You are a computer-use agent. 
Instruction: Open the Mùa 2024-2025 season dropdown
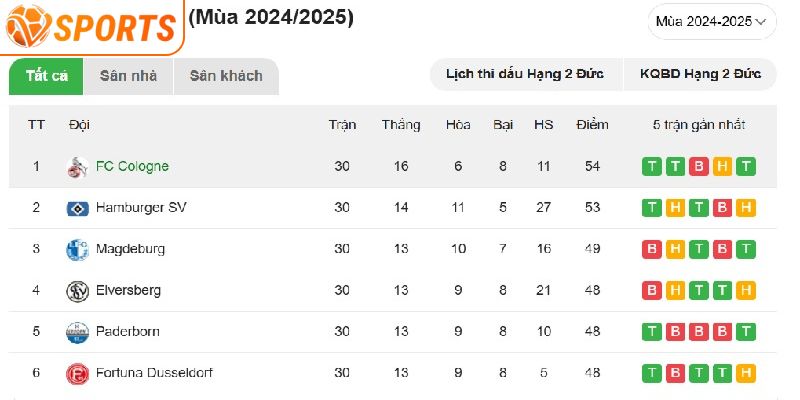tap(712, 21)
